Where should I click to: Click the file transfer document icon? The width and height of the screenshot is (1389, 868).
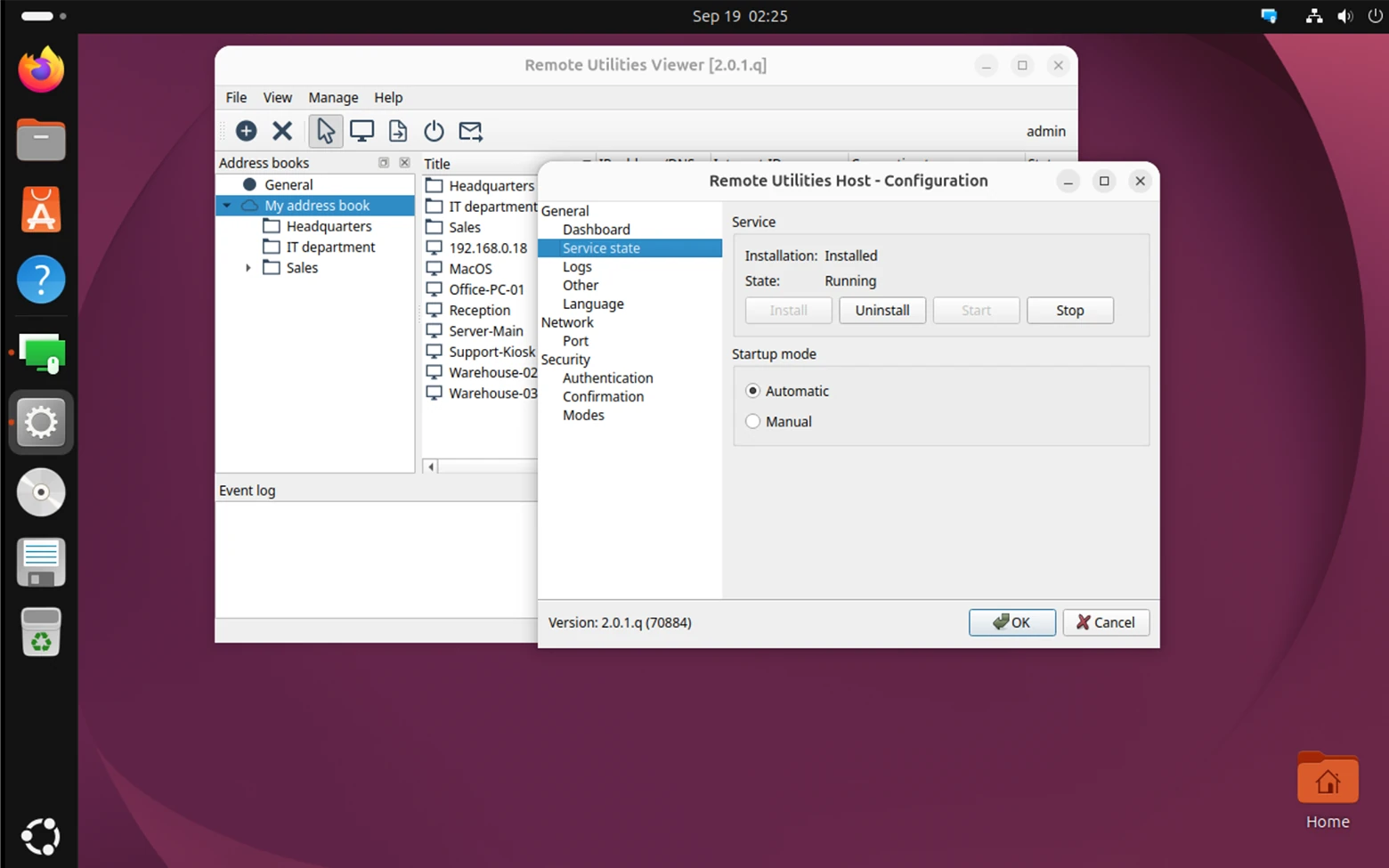point(398,131)
